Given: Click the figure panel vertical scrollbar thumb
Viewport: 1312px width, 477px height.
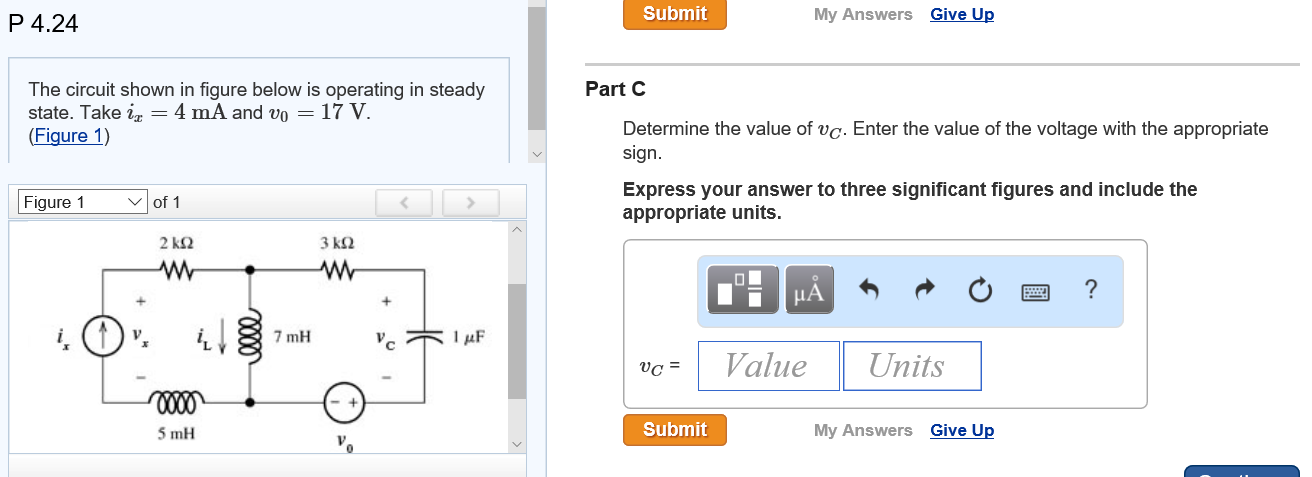Looking at the screenshot, I should coord(517,340).
